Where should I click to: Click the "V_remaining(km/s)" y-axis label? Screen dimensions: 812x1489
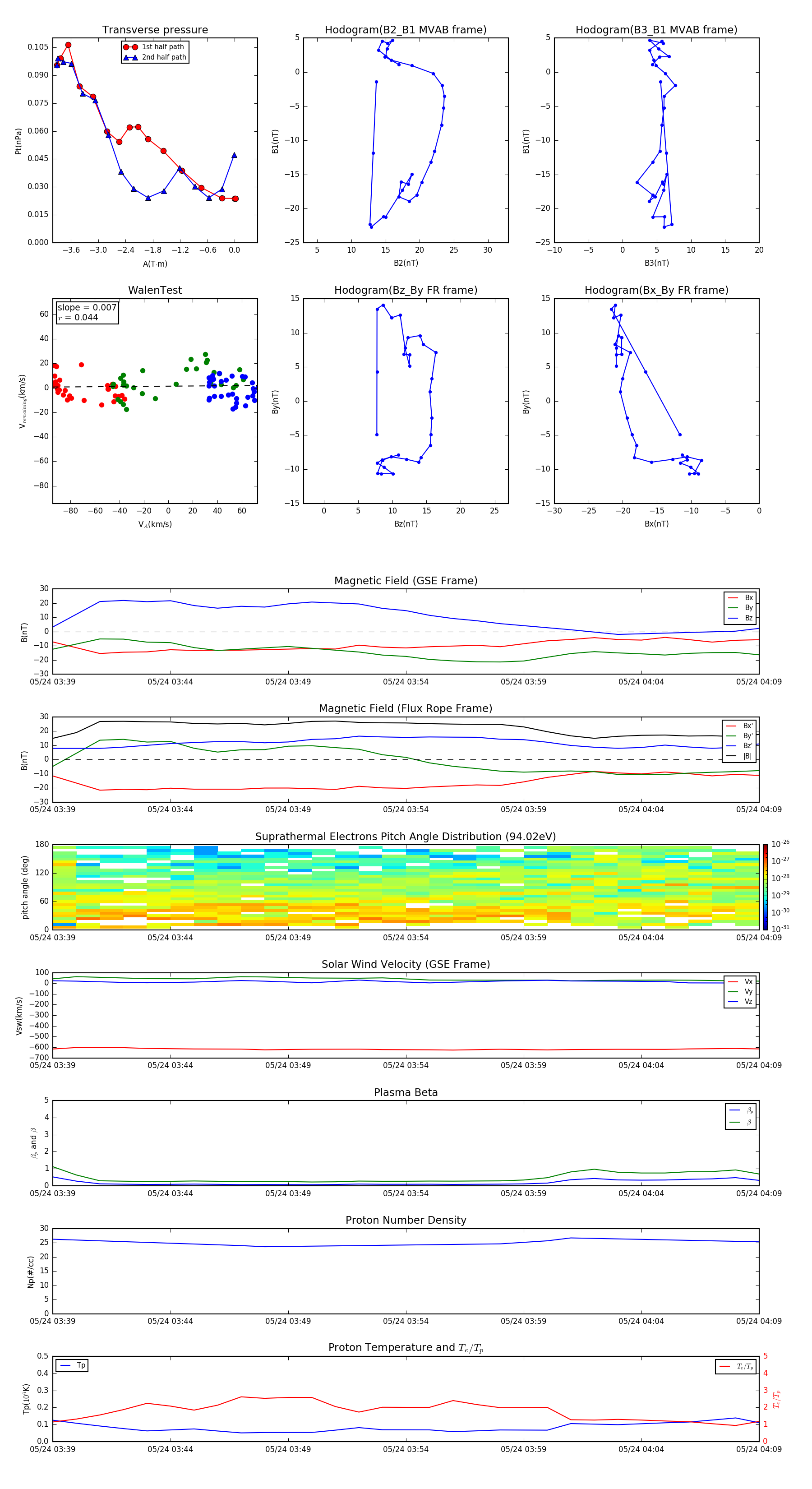pos(23,401)
